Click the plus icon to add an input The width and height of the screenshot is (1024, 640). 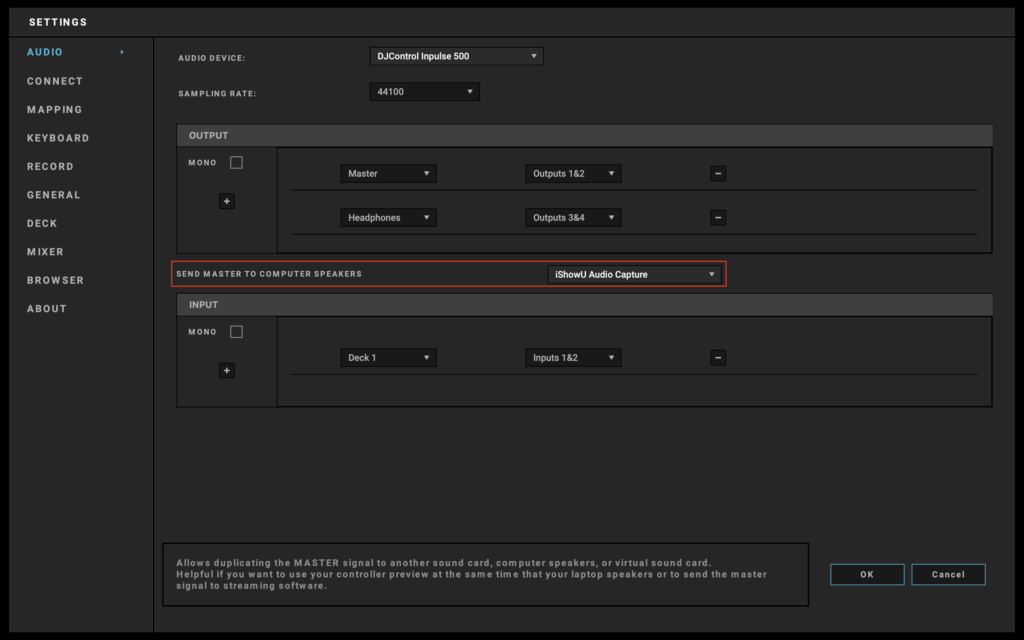(x=226, y=371)
